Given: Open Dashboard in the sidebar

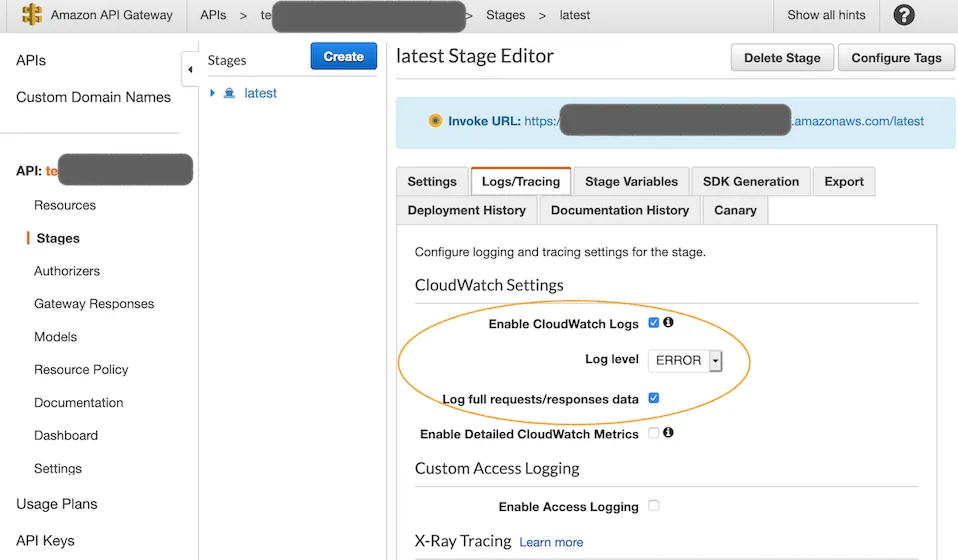Looking at the screenshot, I should coord(66,435).
